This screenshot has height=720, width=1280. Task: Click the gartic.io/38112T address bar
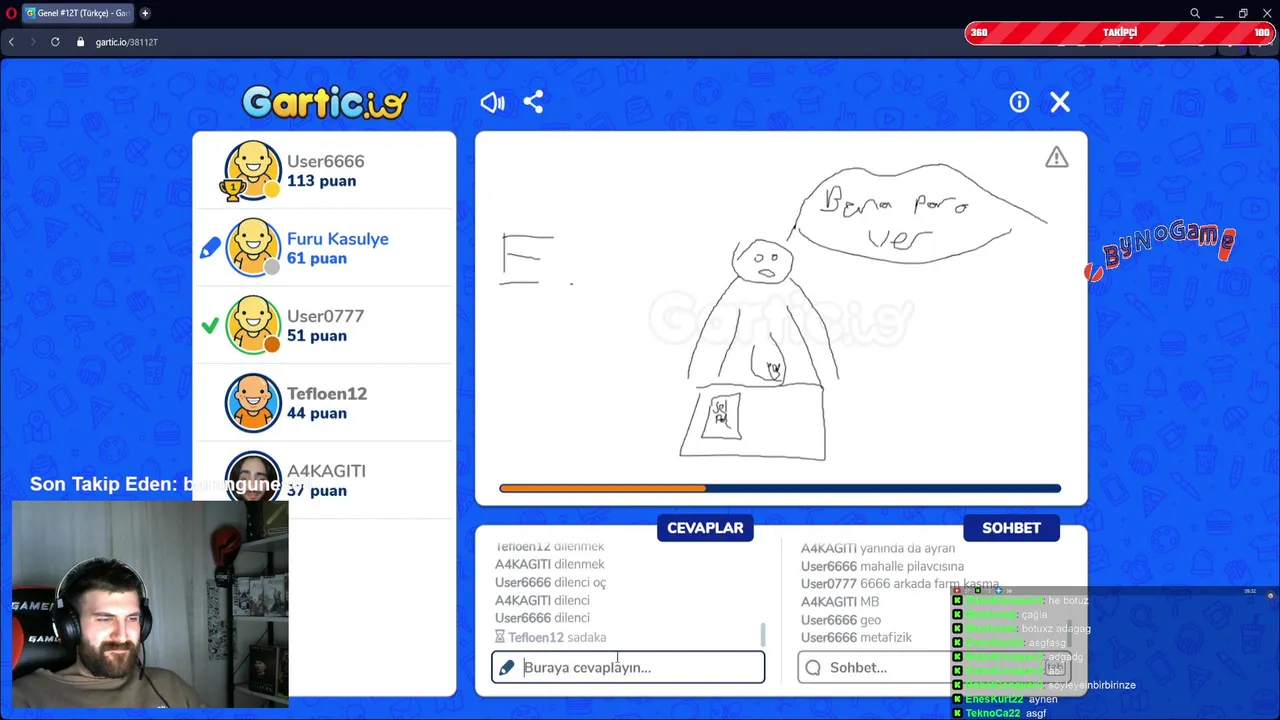(126, 42)
